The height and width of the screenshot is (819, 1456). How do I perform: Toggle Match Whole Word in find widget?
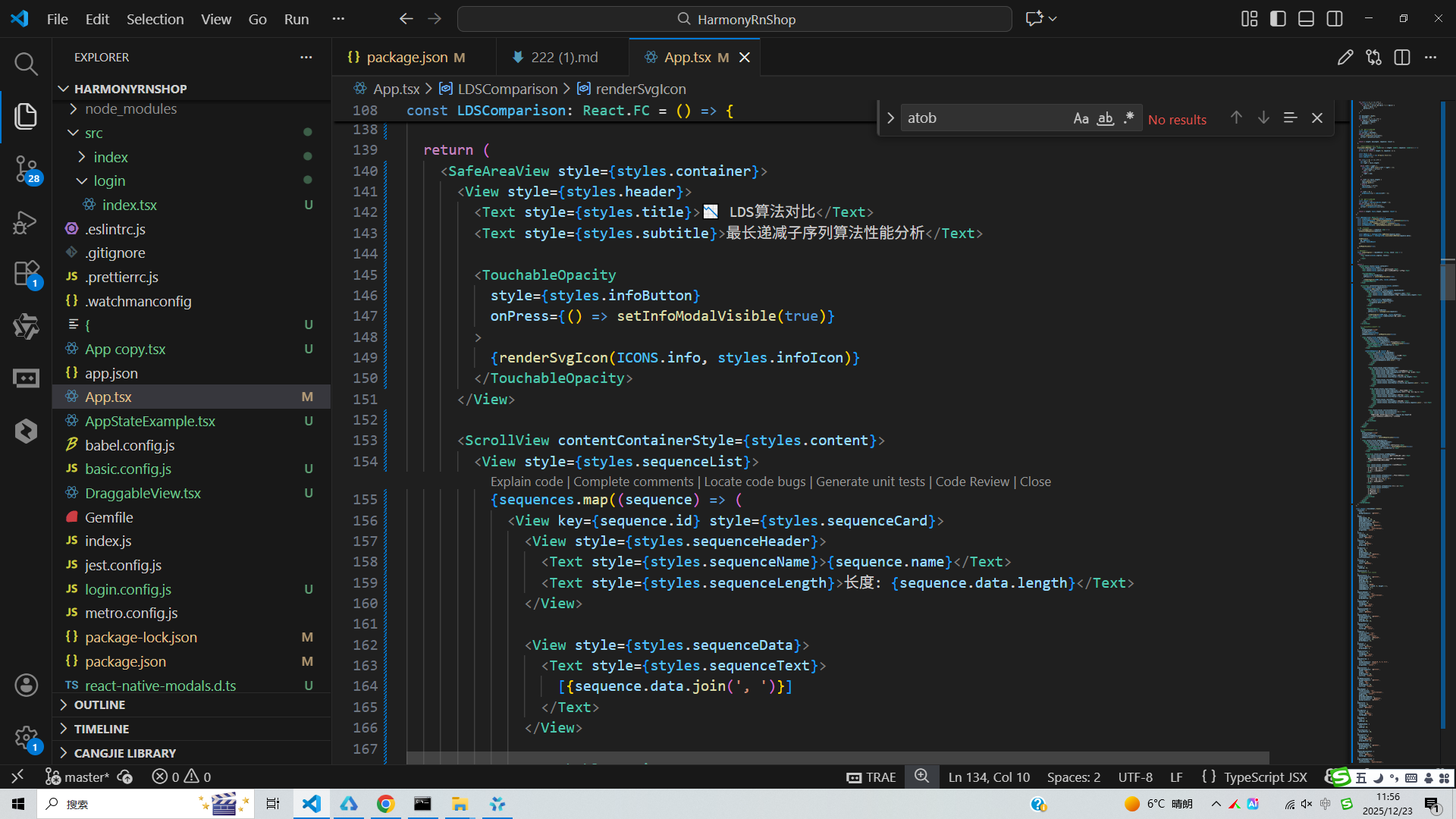point(1105,118)
